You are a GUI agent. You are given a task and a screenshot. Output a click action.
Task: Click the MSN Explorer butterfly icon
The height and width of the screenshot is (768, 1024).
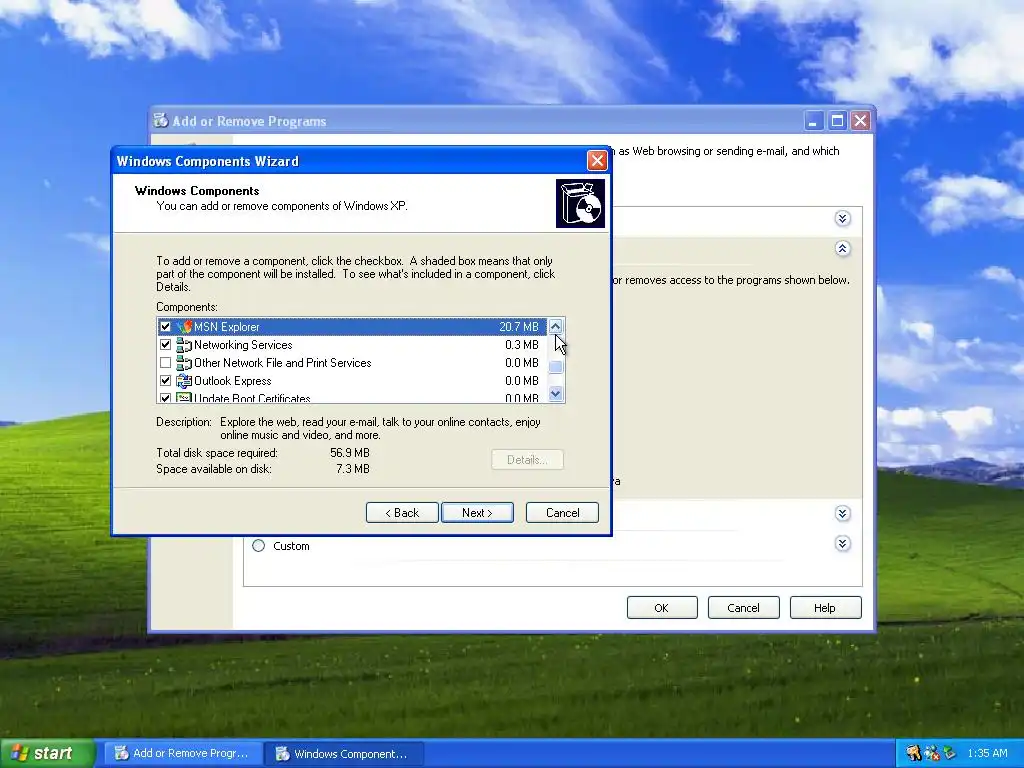coord(184,327)
